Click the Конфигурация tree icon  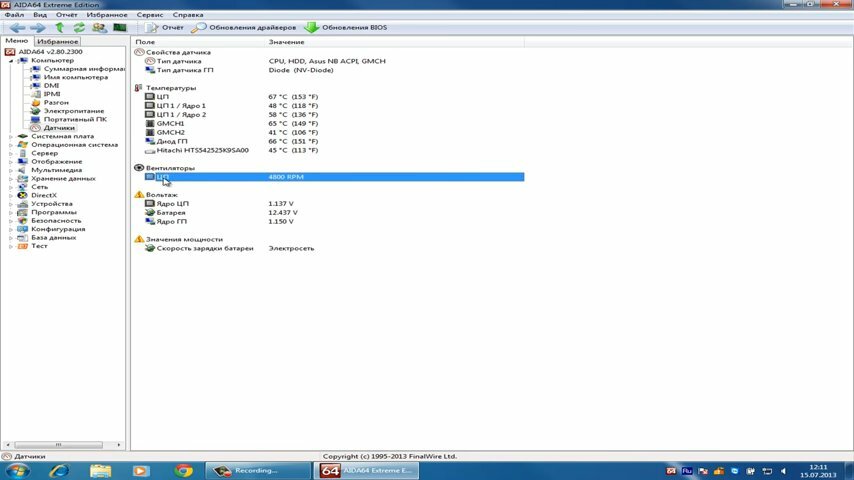22,229
